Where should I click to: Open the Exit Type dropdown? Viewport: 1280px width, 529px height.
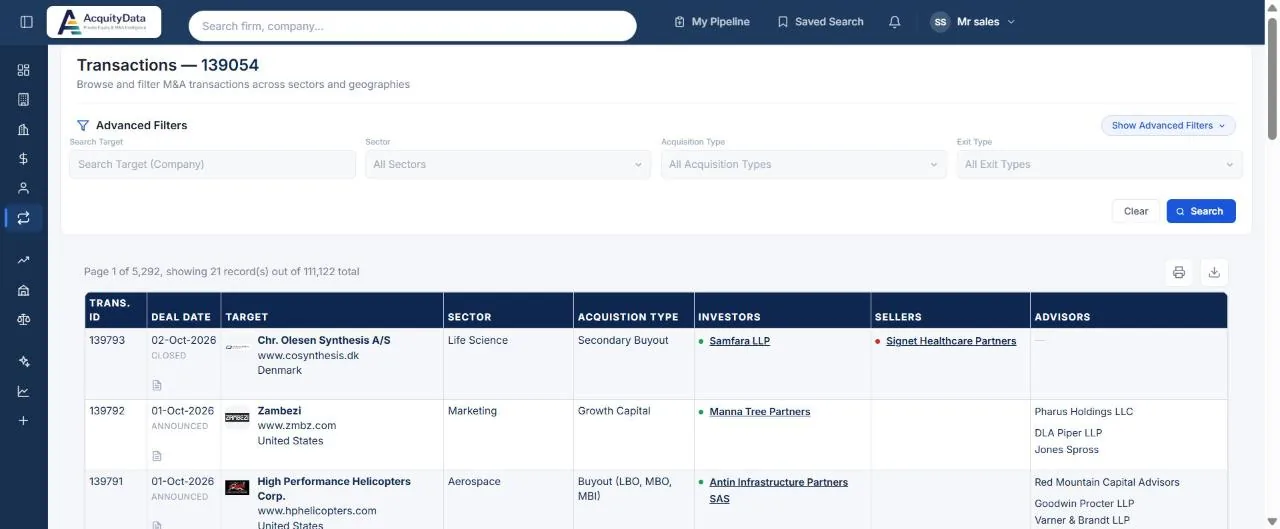1100,165
